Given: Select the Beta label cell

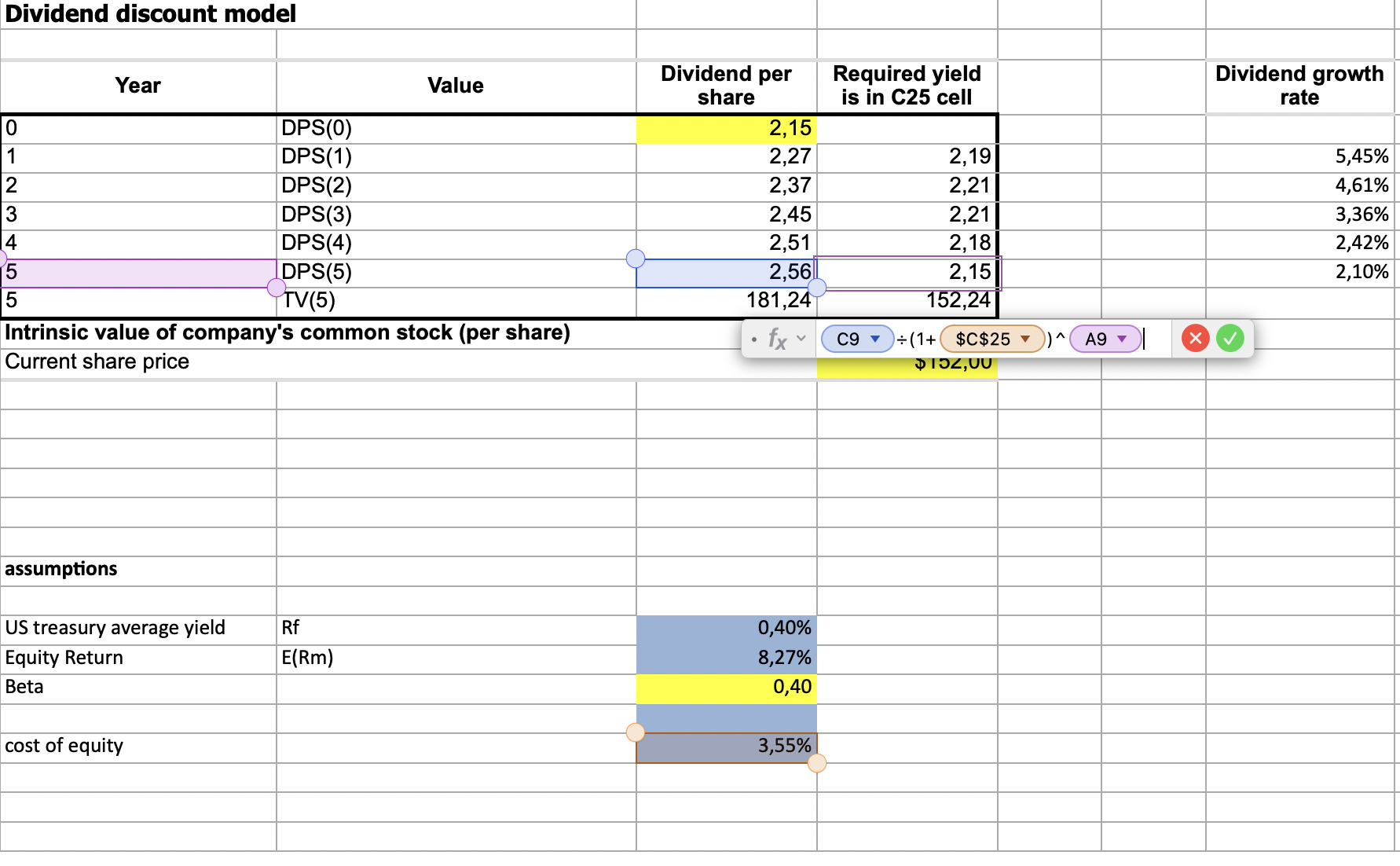Looking at the screenshot, I should click(x=138, y=688).
